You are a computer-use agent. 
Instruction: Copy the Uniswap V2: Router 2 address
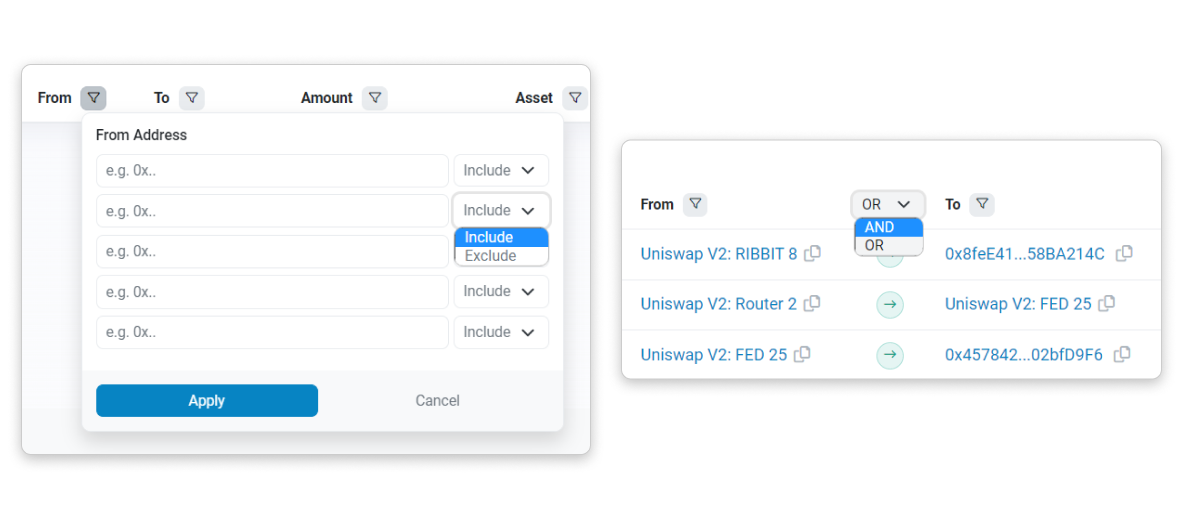click(x=812, y=303)
